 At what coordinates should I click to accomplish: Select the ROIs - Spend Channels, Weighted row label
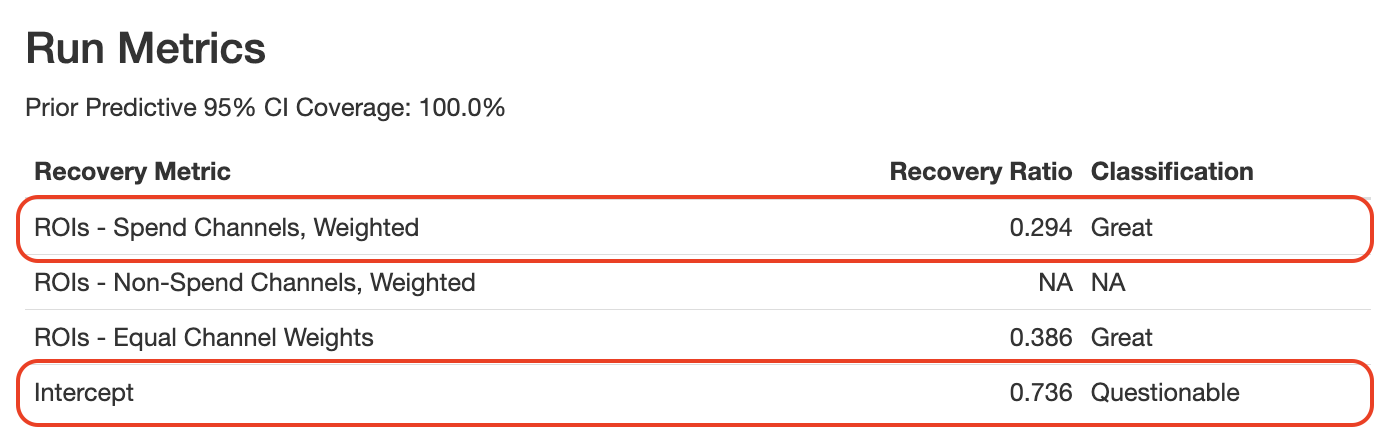226,228
